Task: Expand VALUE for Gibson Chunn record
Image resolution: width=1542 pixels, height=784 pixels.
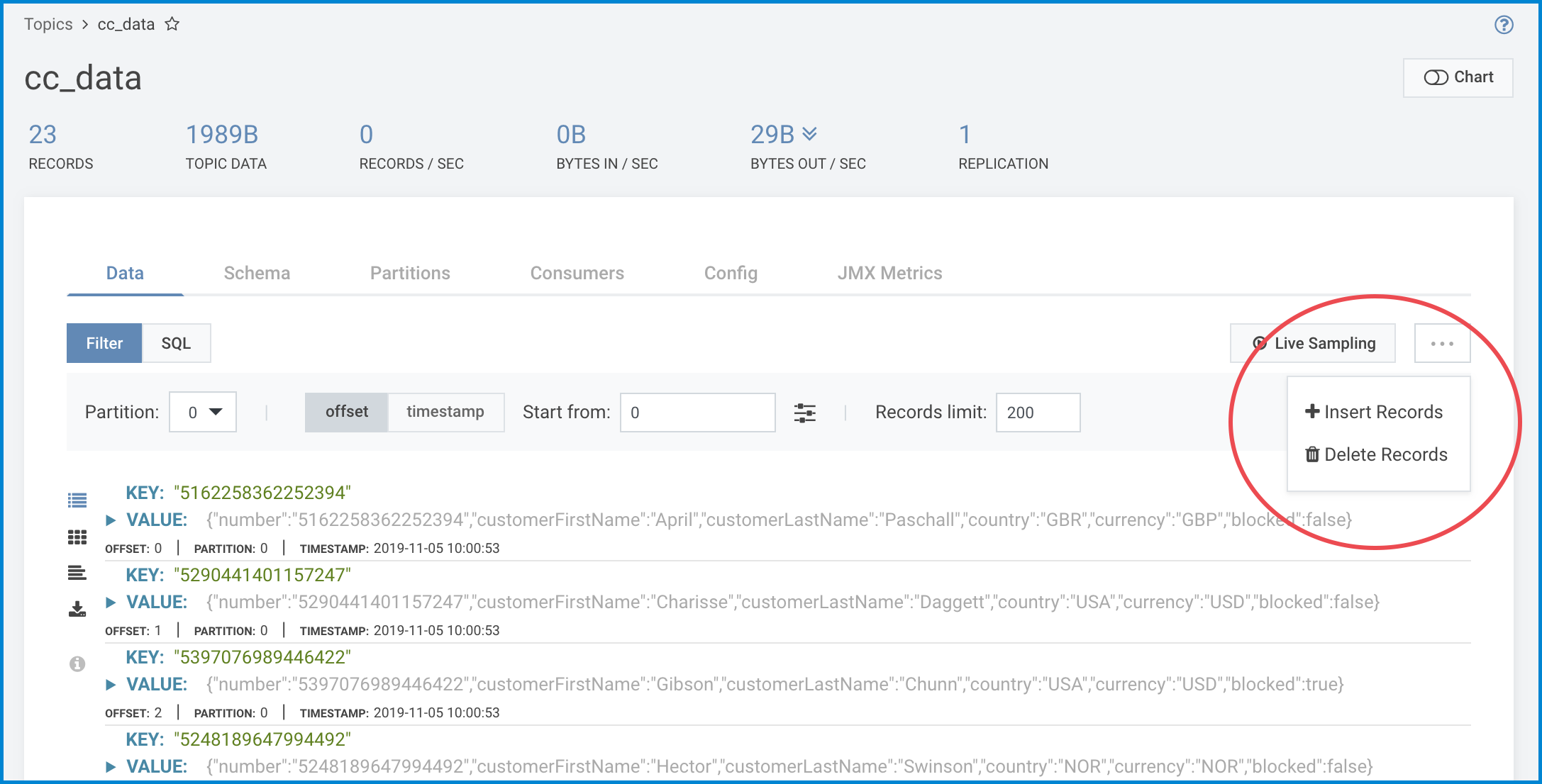Action: [x=111, y=684]
